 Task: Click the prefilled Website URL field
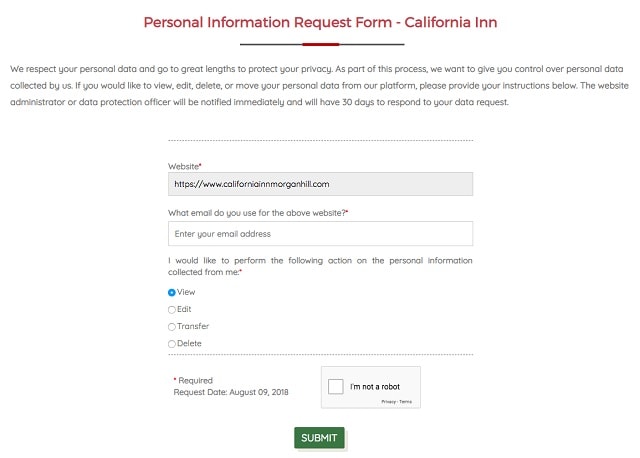coord(320,184)
